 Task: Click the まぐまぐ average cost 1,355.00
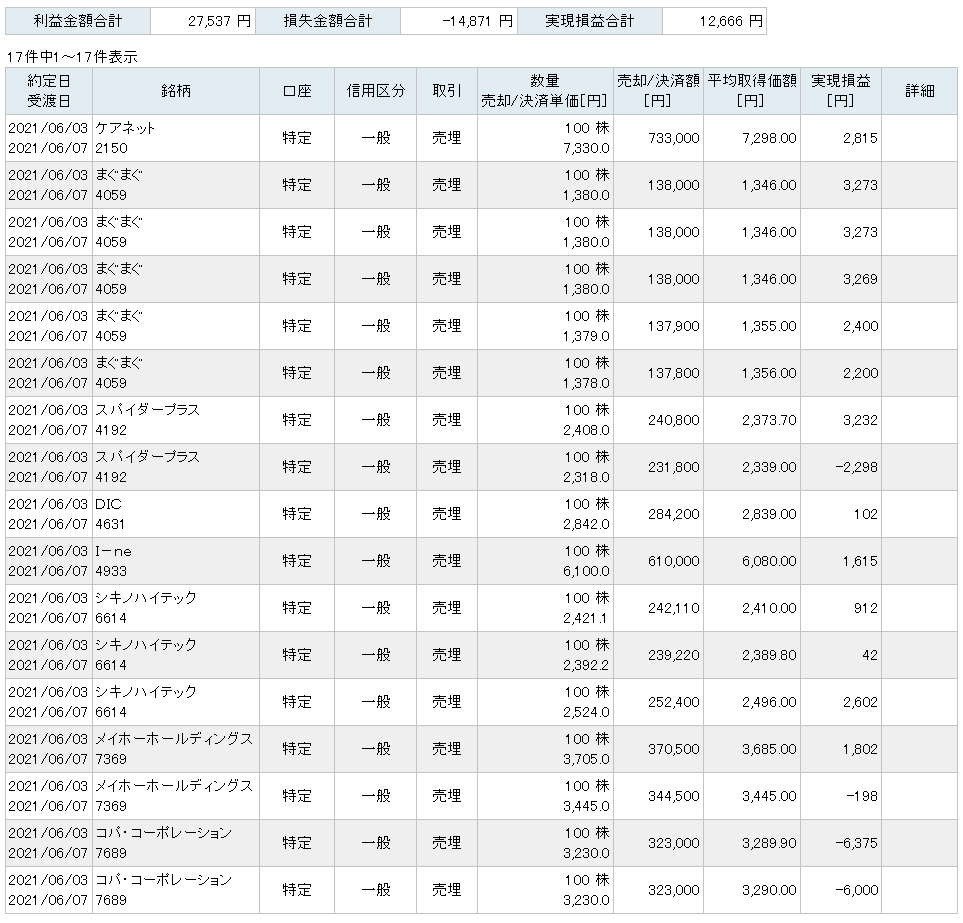coord(769,326)
